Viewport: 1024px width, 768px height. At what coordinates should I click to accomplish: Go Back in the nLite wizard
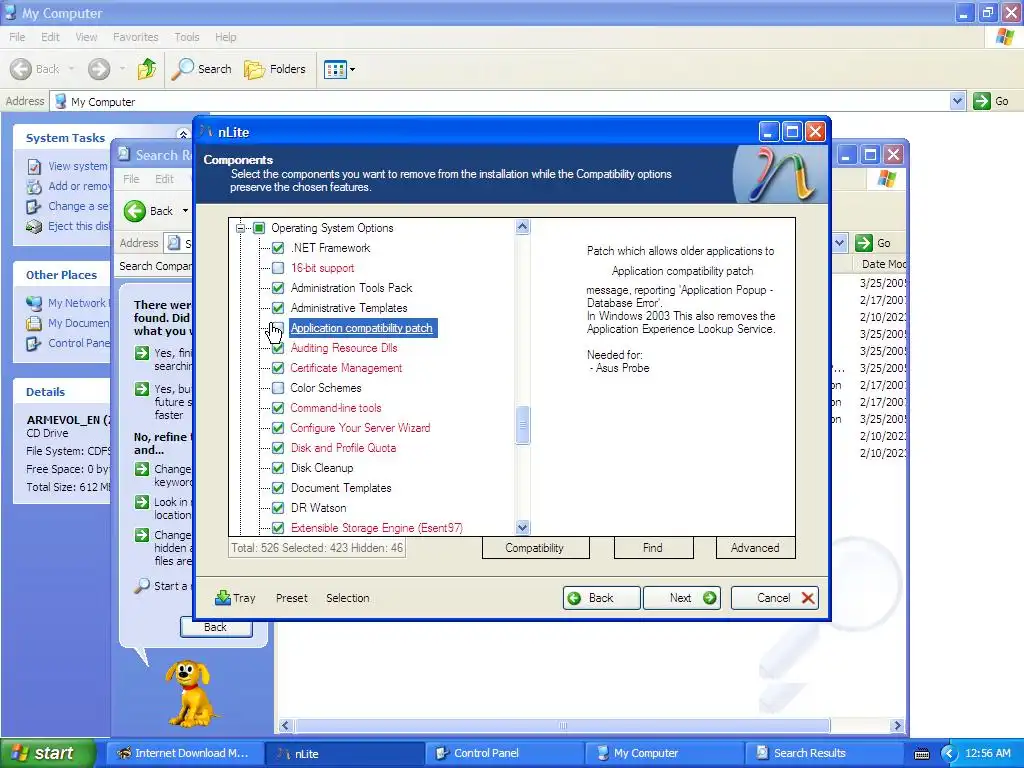pyautogui.click(x=601, y=598)
